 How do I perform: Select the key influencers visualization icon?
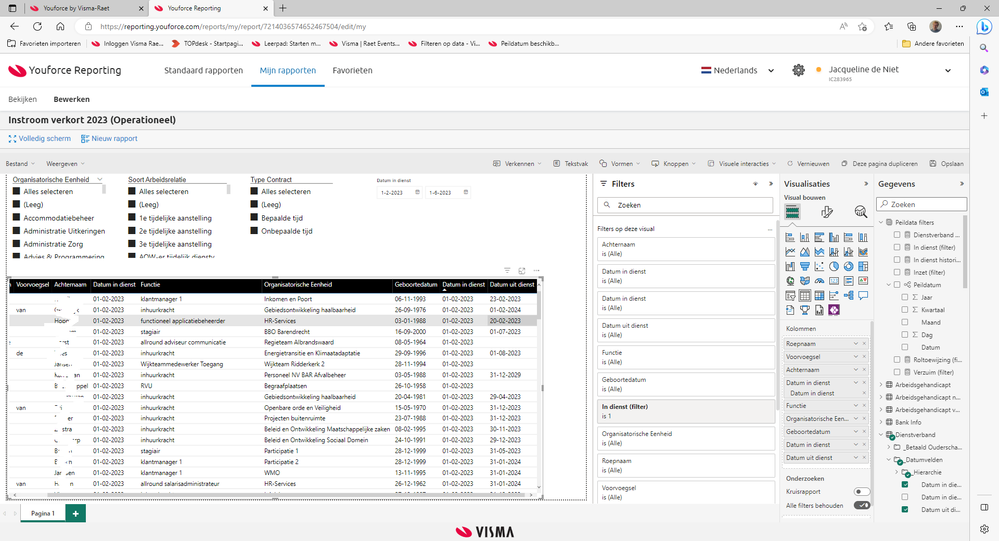(x=834, y=296)
